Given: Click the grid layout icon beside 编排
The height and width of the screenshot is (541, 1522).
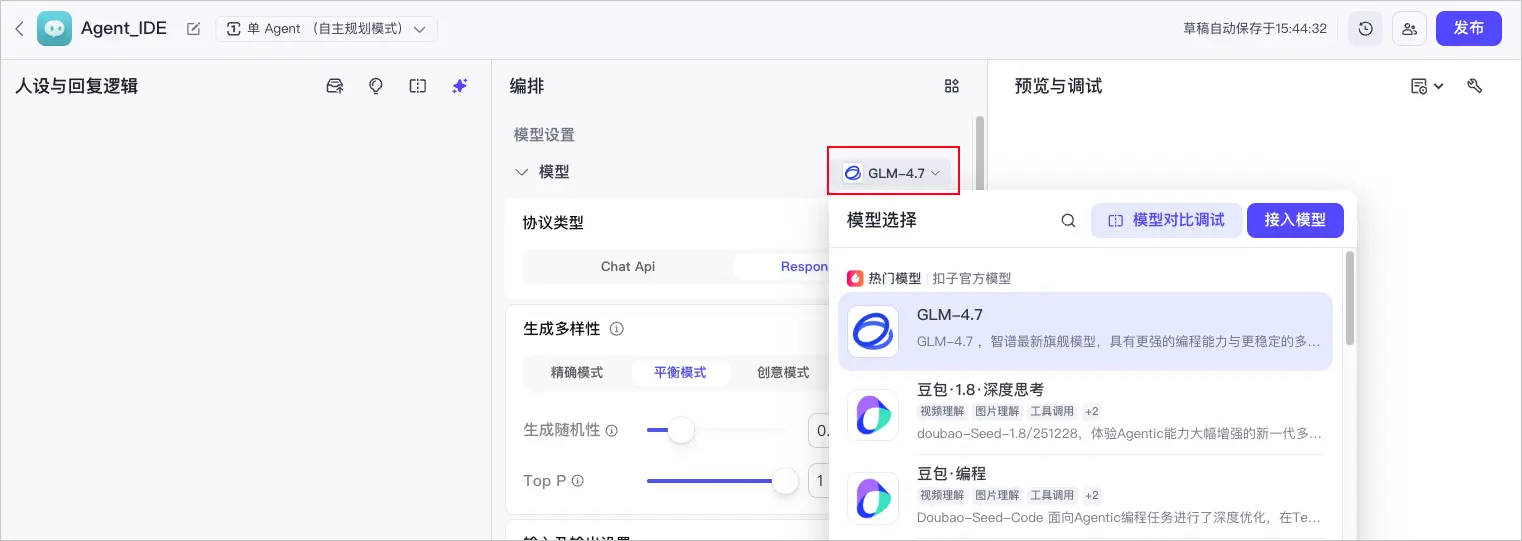Looking at the screenshot, I should [x=952, y=86].
